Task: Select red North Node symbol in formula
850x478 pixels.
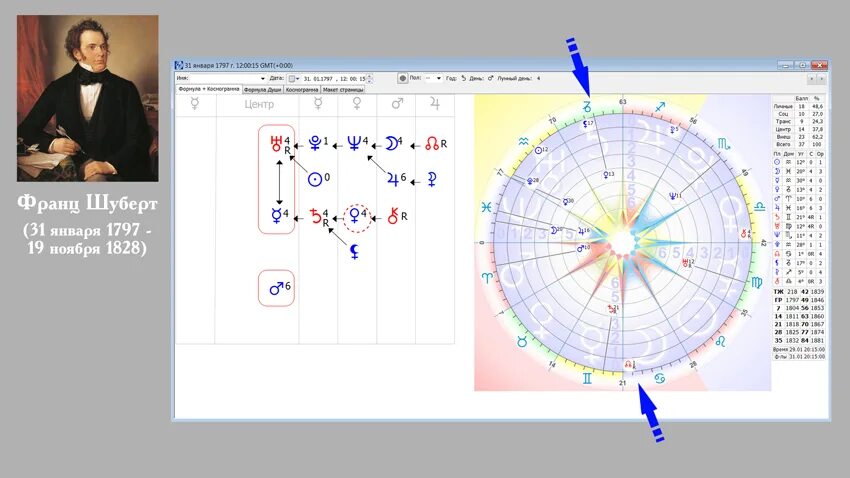Action: click(x=432, y=144)
